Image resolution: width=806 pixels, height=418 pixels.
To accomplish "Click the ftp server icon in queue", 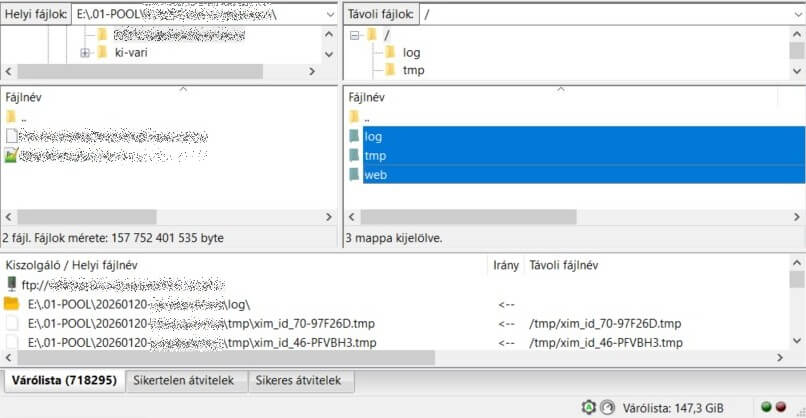I will pyautogui.click(x=11, y=284).
